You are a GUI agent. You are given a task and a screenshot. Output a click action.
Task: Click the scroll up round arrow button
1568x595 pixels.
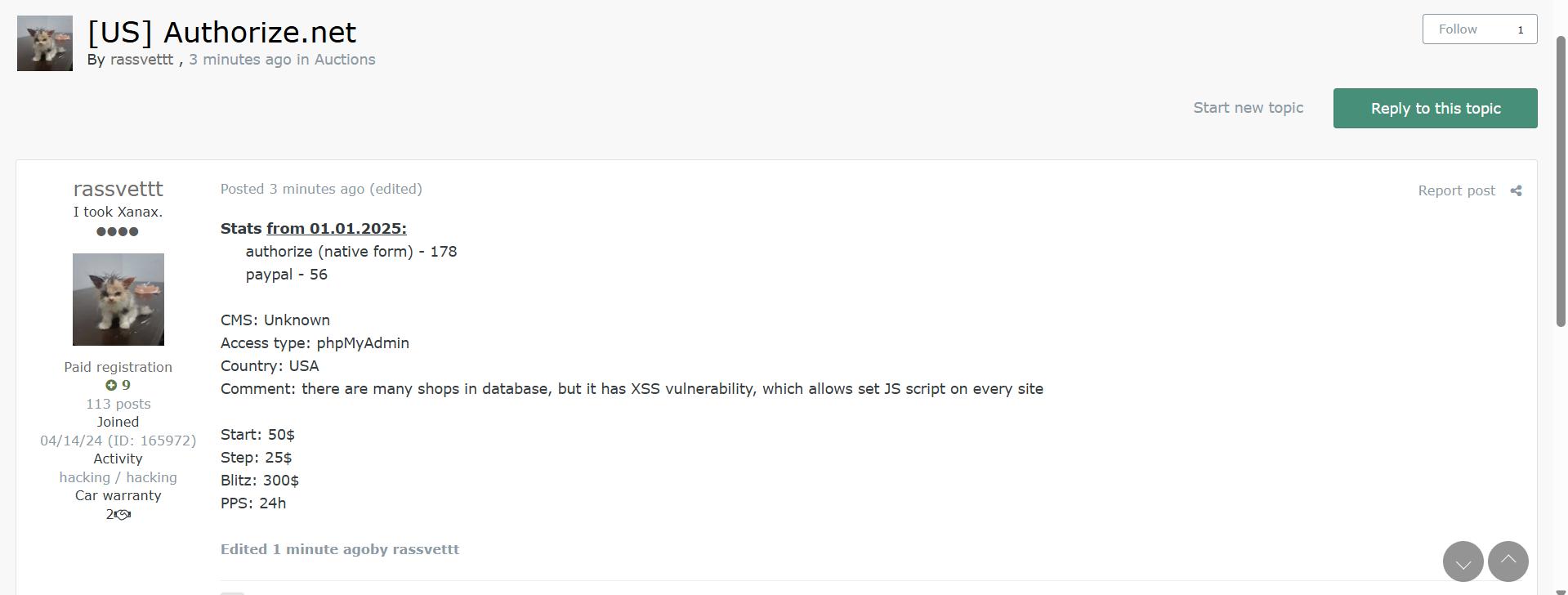(1508, 561)
